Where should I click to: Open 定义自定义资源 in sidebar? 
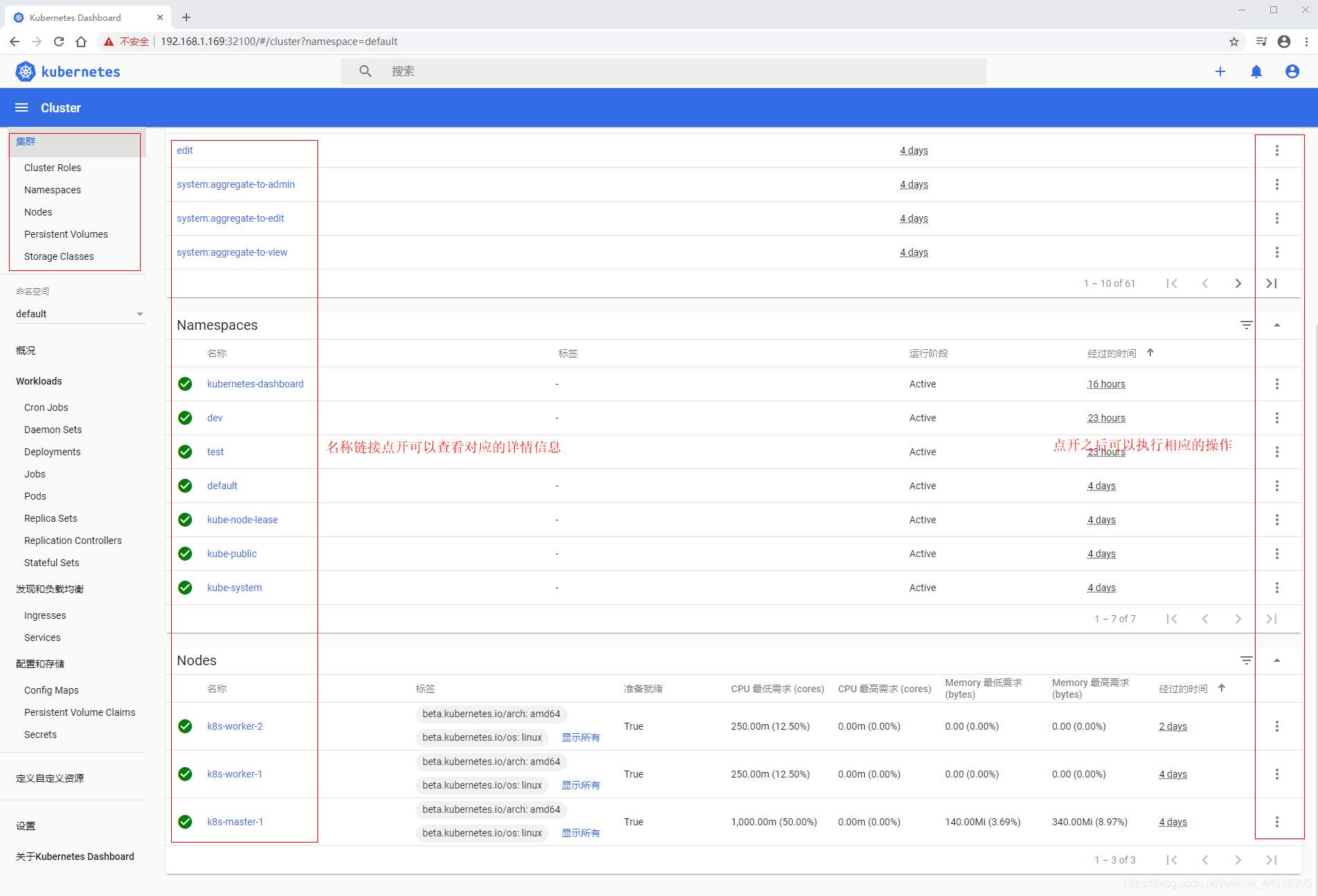50,778
